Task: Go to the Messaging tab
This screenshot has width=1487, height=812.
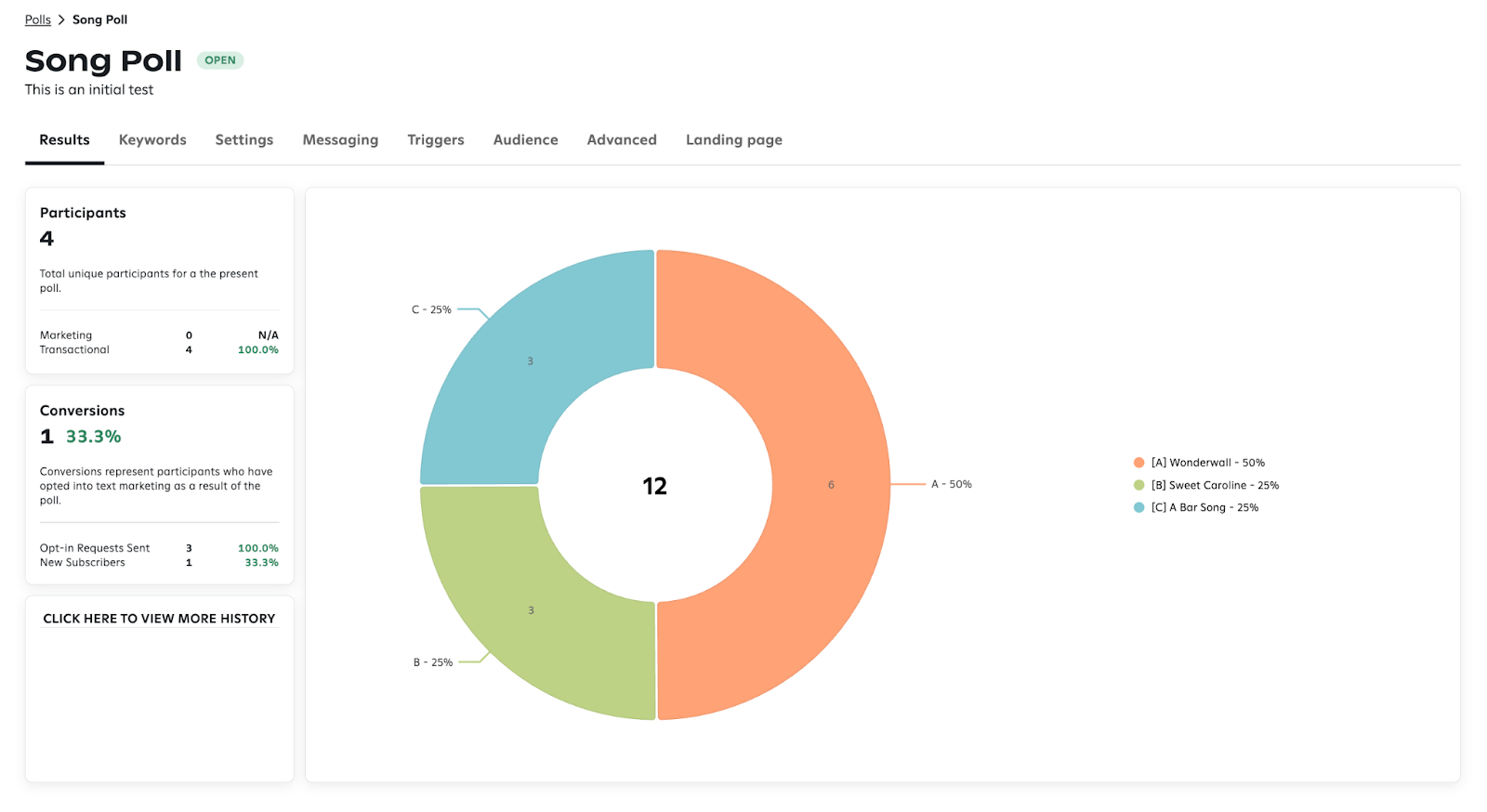Action: point(340,140)
